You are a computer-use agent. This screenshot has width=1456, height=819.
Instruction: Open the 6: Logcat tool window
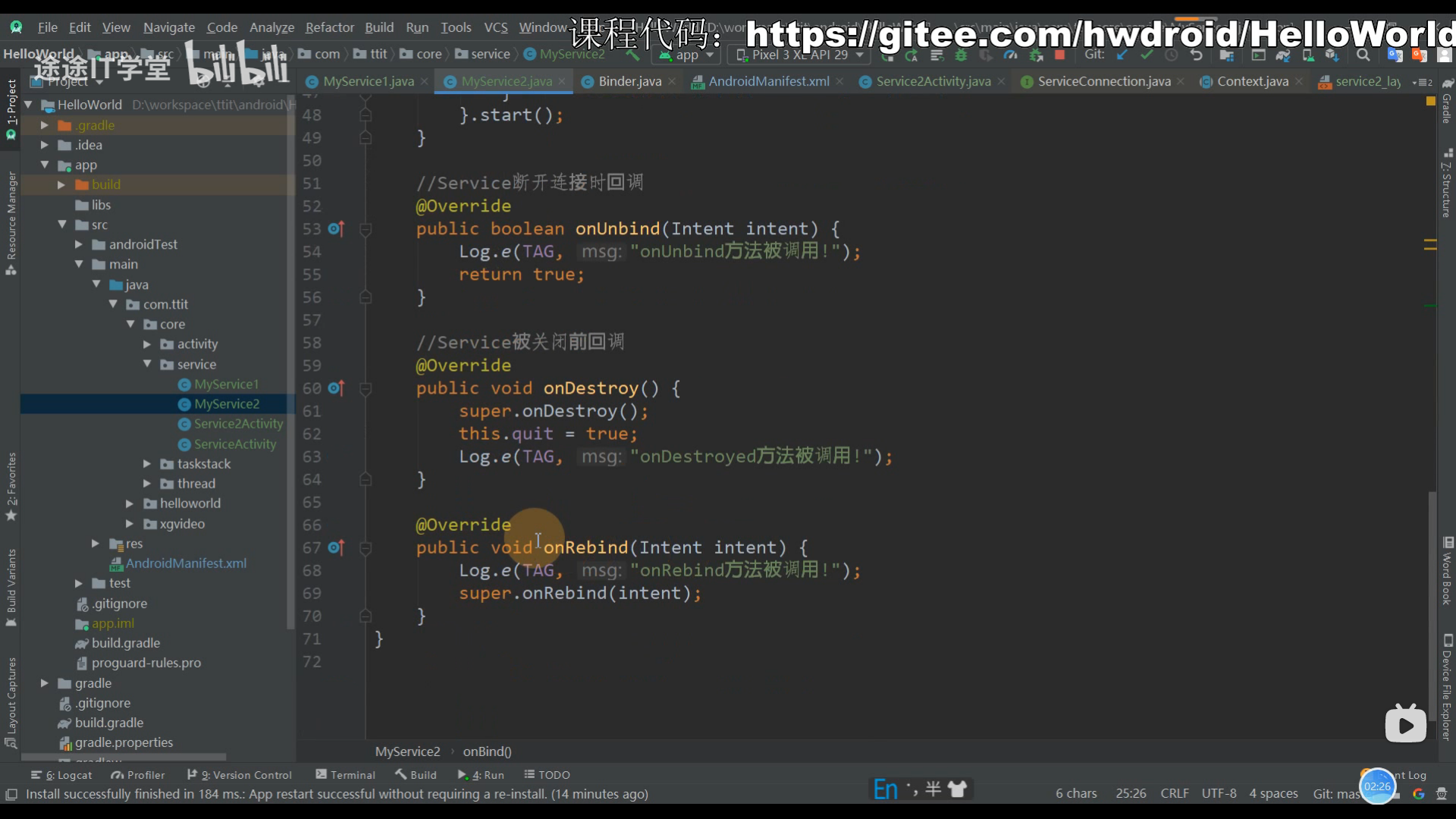coord(61,775)
